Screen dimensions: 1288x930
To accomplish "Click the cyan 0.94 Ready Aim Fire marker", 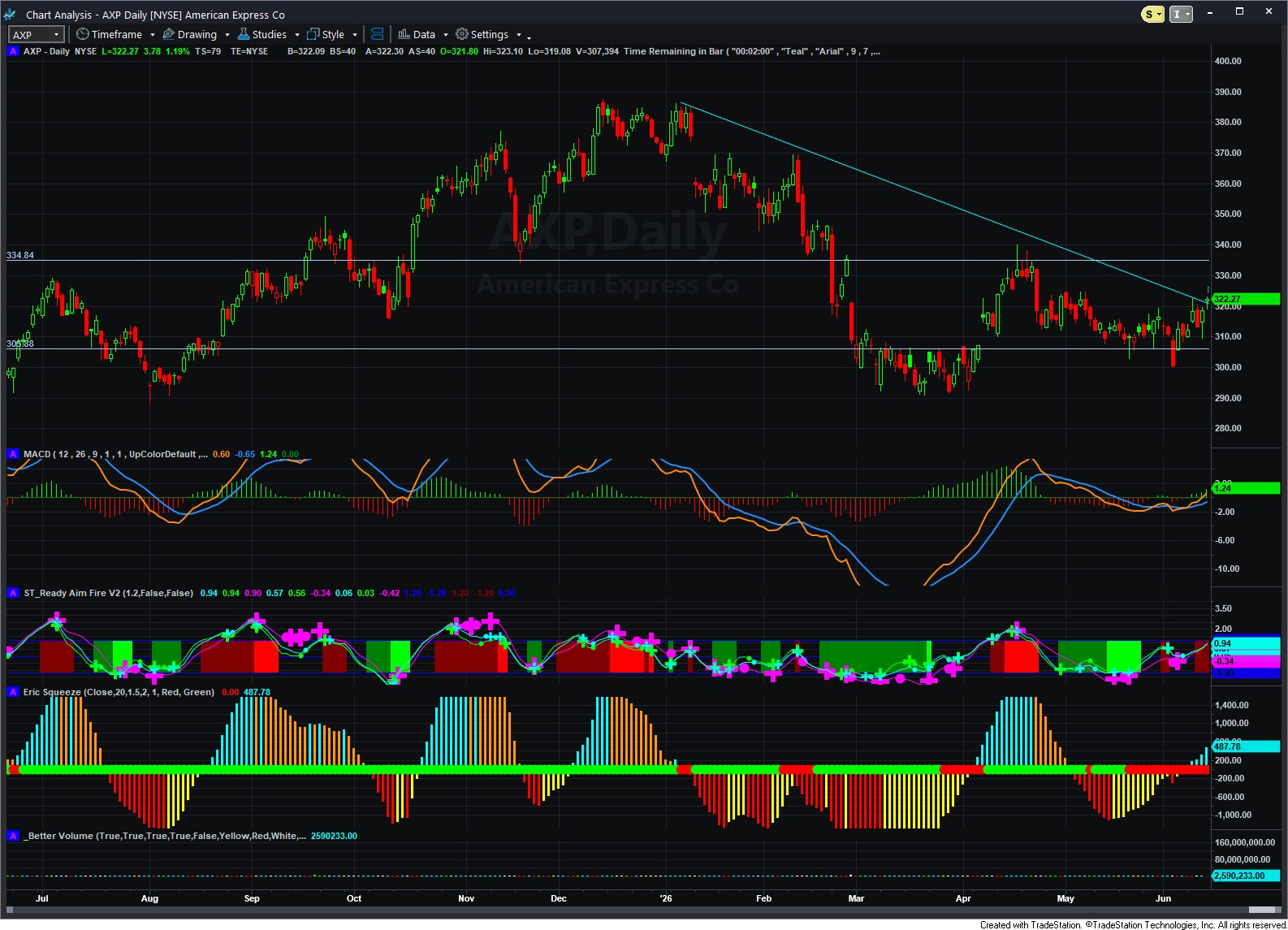I will coord(1246,643).
